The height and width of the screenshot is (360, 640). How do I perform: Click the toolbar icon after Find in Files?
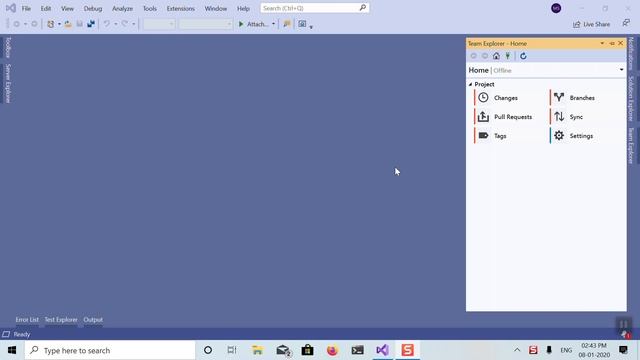(x=302, y=24)
